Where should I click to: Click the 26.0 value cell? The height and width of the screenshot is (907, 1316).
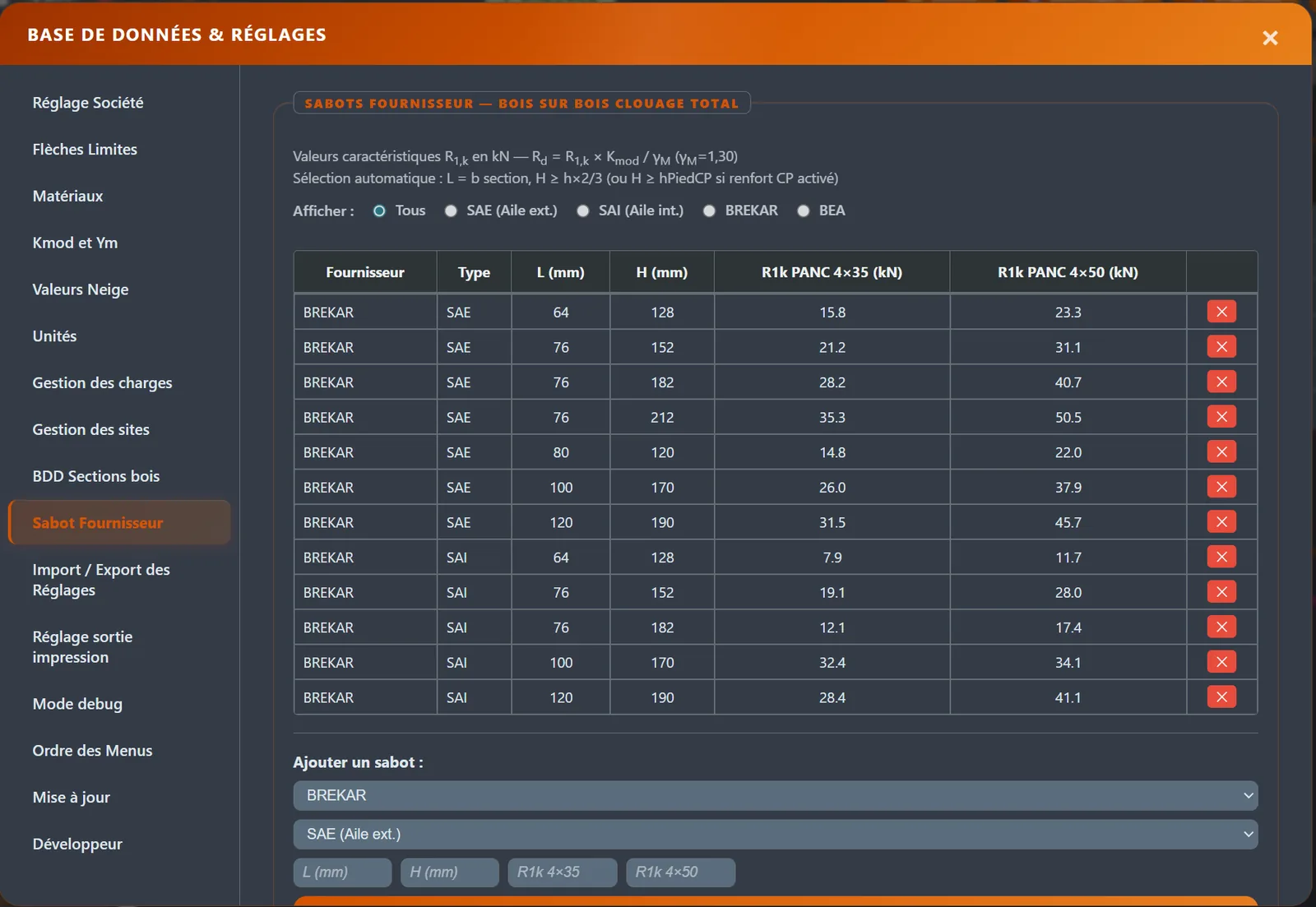click(x=832, y=488)
